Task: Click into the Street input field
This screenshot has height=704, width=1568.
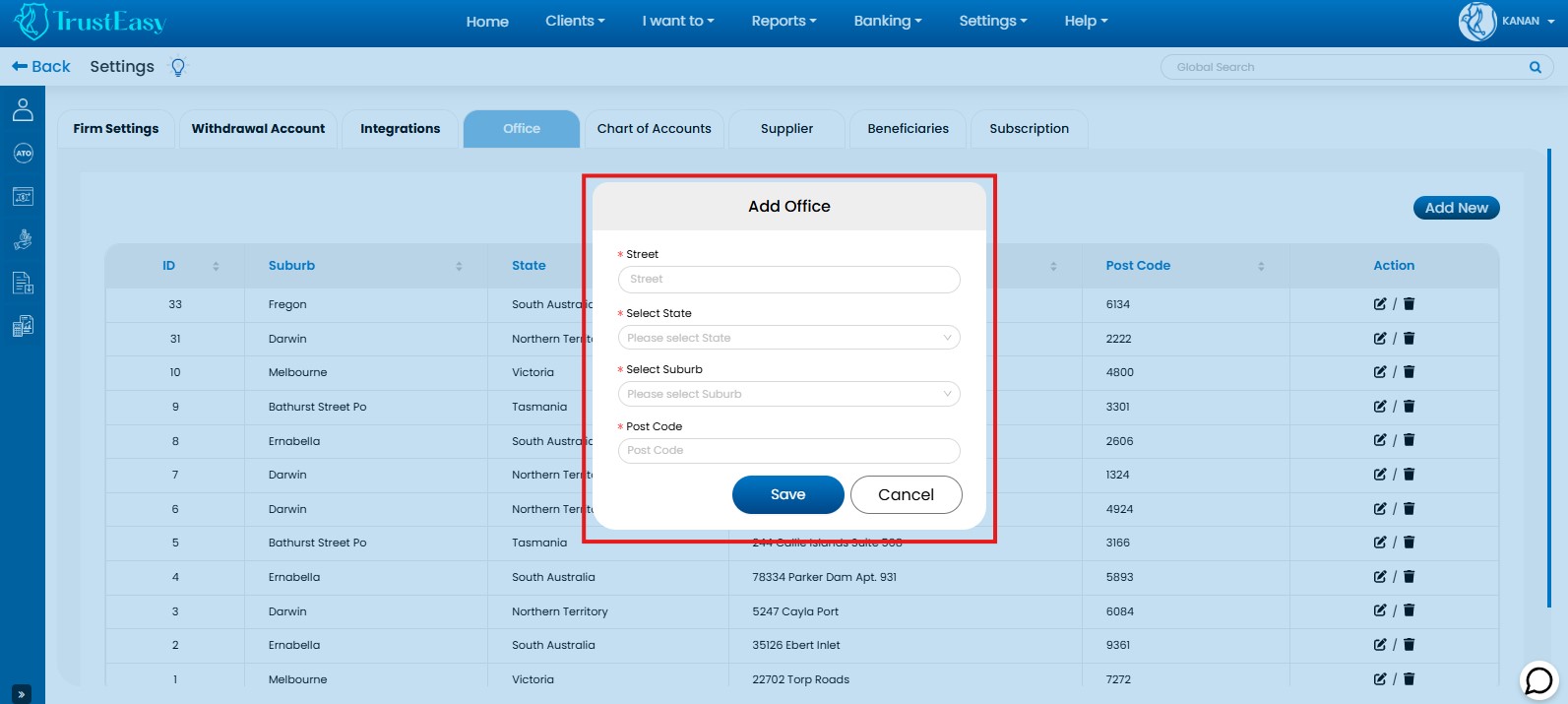Action: 788,280
